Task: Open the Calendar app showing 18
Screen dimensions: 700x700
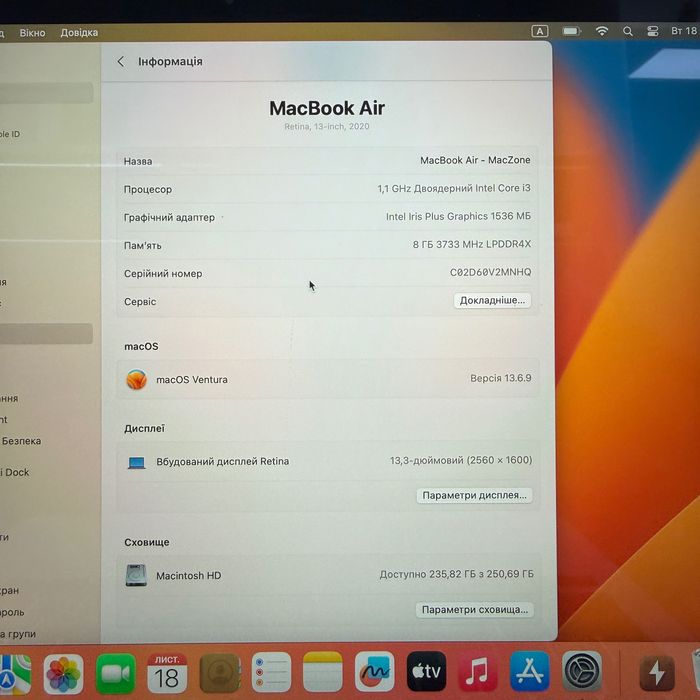Action: click(167, 673)
